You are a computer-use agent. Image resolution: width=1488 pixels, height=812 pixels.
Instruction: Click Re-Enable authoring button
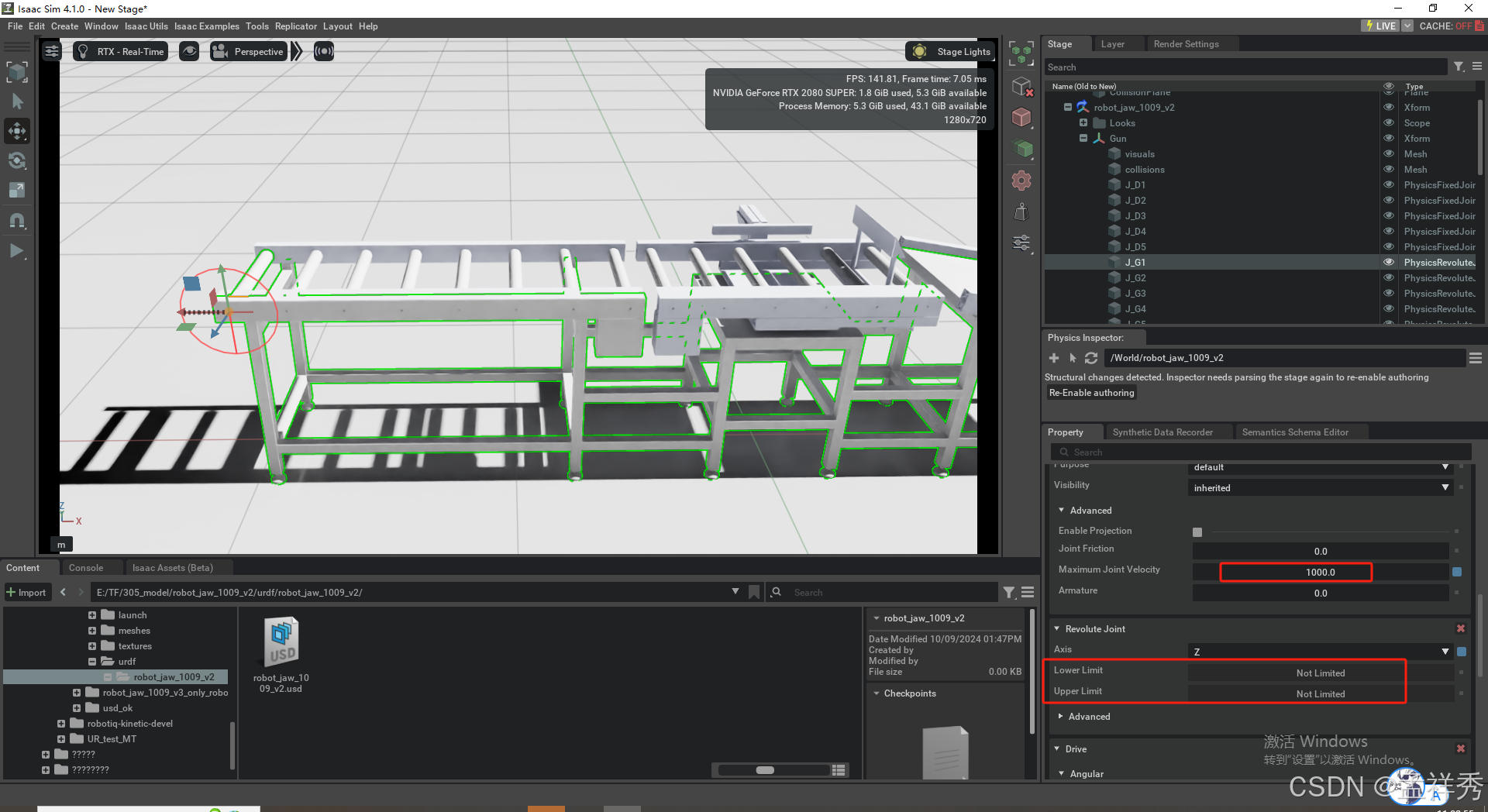click(x=1091, y=393)
